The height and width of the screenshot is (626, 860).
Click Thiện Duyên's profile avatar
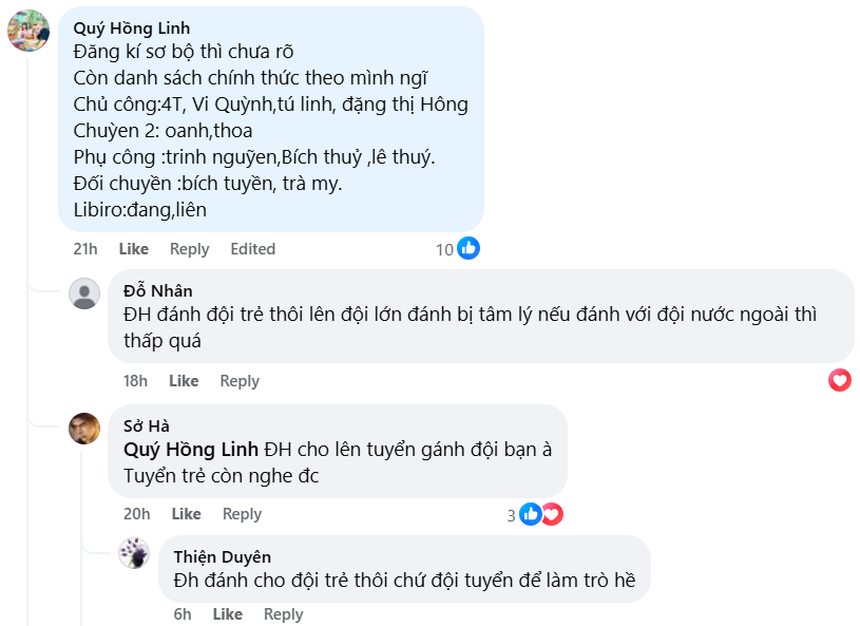coord(133,553)
